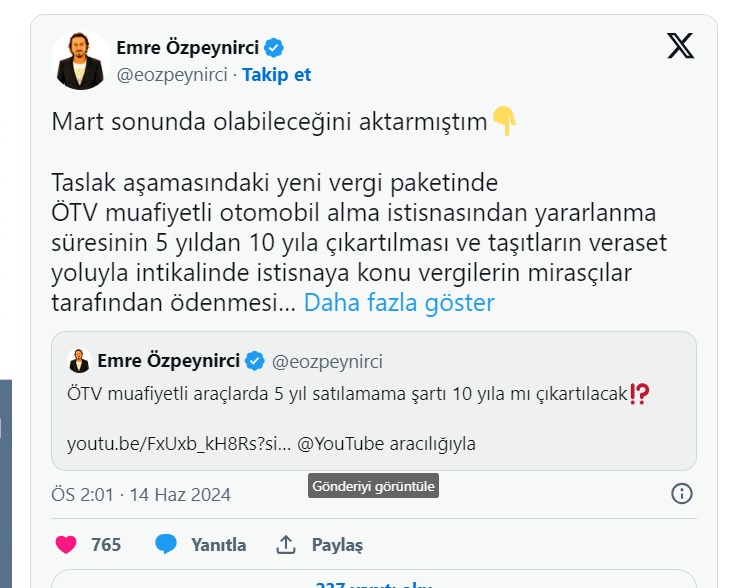Click the verified badge beside the main author name
The height and width of the screenshot is (588, 744).
point(273,47)
